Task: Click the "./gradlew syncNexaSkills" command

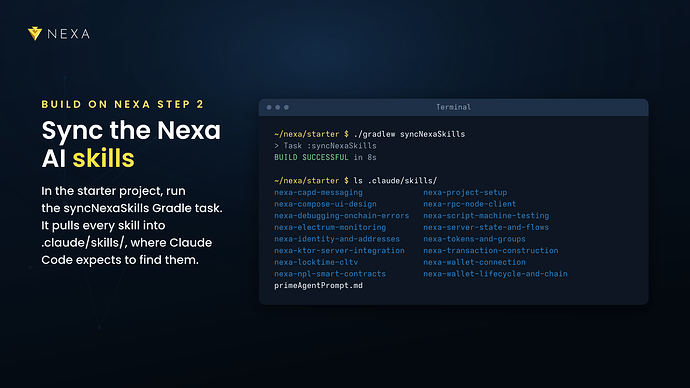Action: pos(409,134)
